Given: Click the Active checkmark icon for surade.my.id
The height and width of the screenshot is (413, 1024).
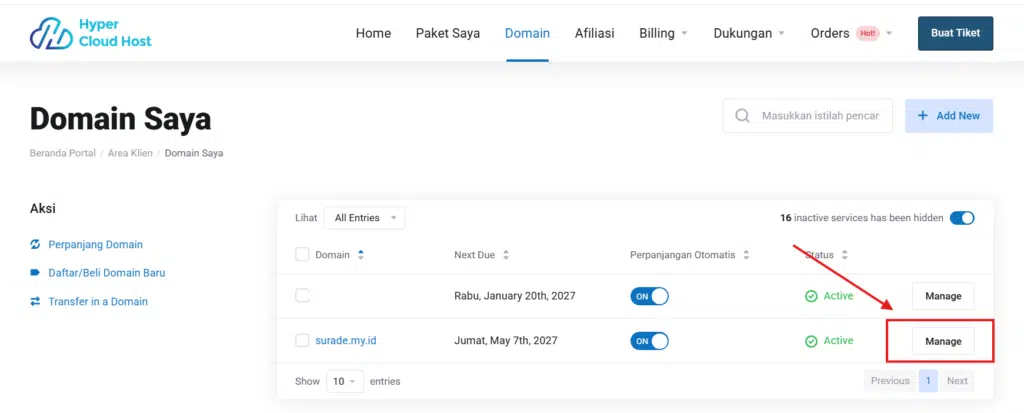Looking at the screenshot, I should pos(811,341).
